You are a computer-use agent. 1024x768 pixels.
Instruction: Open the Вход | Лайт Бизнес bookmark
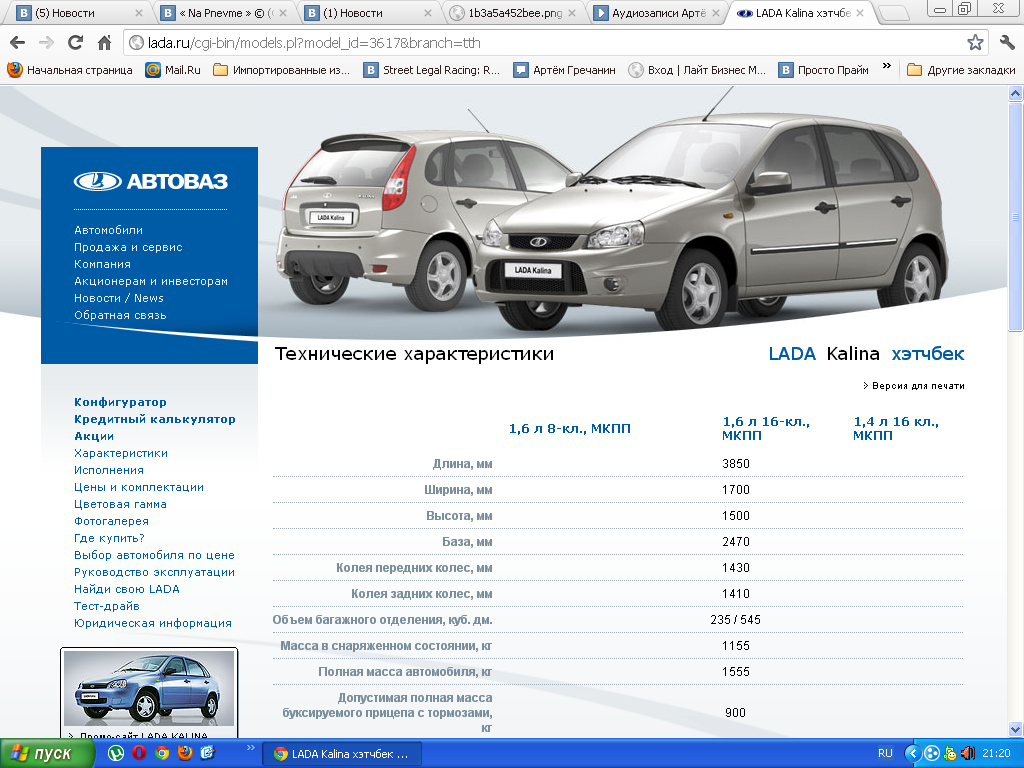697,70
